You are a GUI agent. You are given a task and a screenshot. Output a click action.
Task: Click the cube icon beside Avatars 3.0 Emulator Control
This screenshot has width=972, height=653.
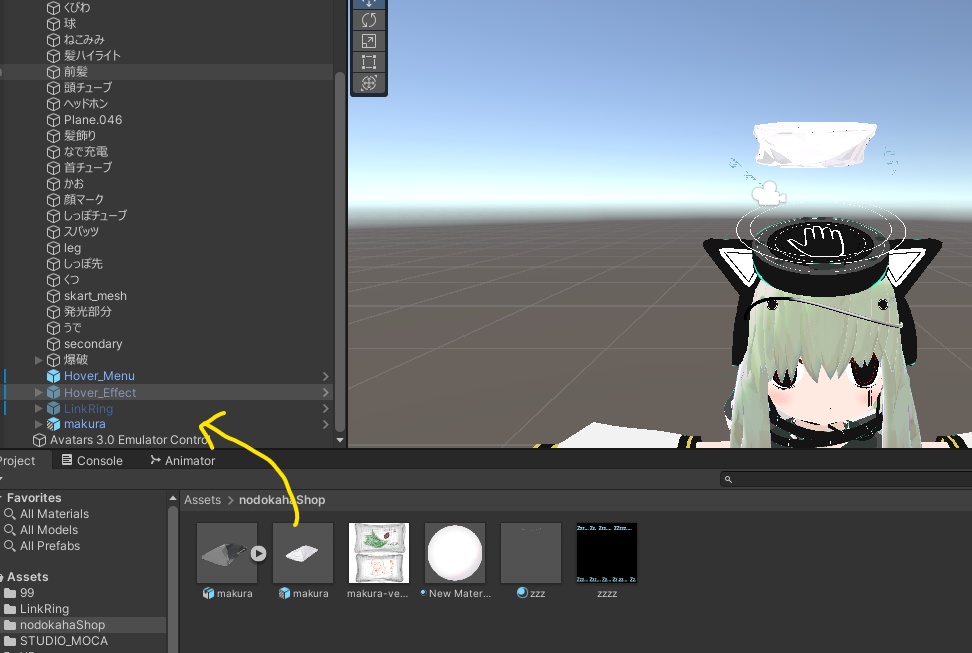tap(40, 440)
